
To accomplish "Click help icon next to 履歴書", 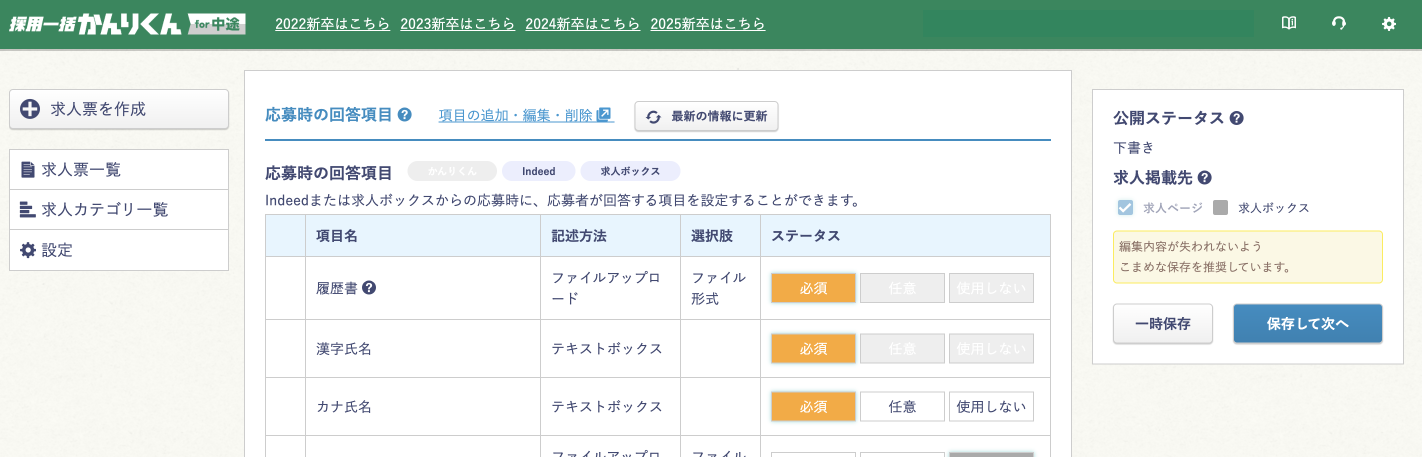I will (369, 288).
